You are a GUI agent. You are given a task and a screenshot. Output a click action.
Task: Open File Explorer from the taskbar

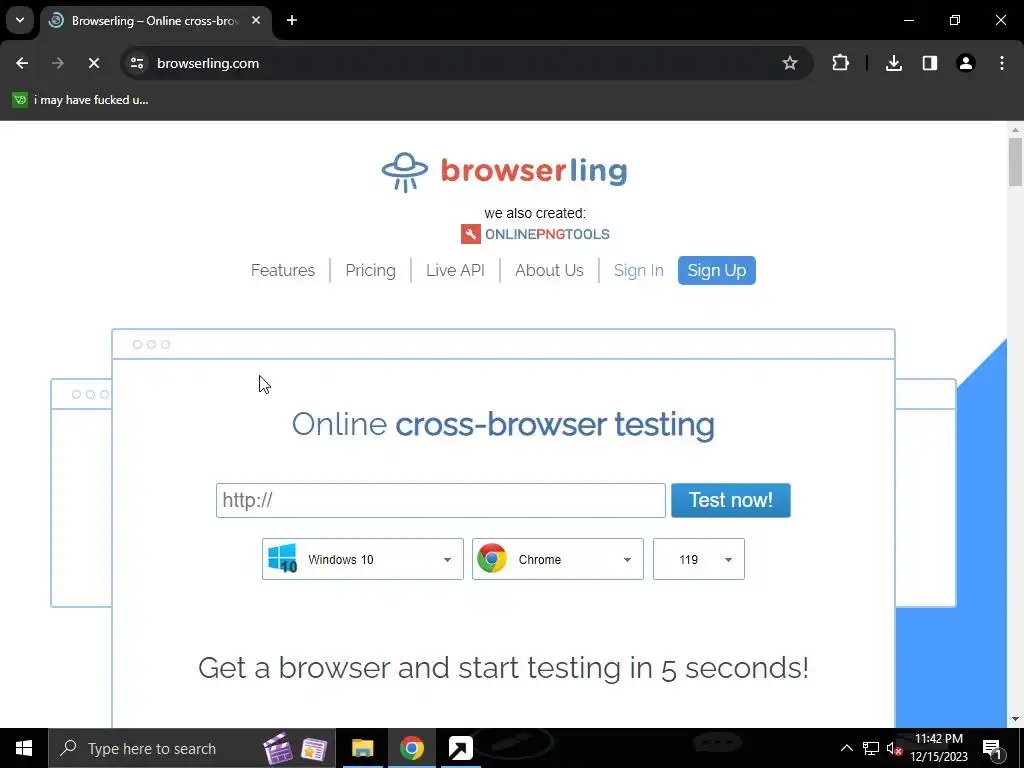362,748
